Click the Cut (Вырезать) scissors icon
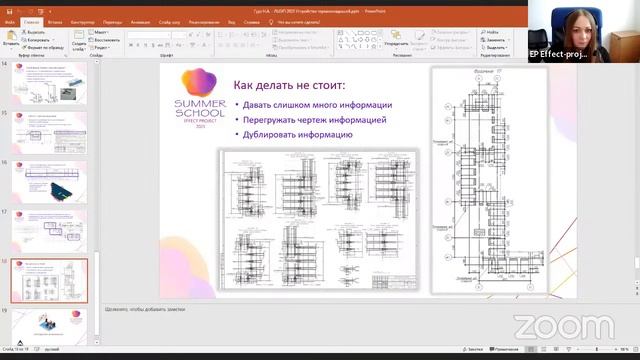Viewport: 640px width, 360px height. (24, 32)
